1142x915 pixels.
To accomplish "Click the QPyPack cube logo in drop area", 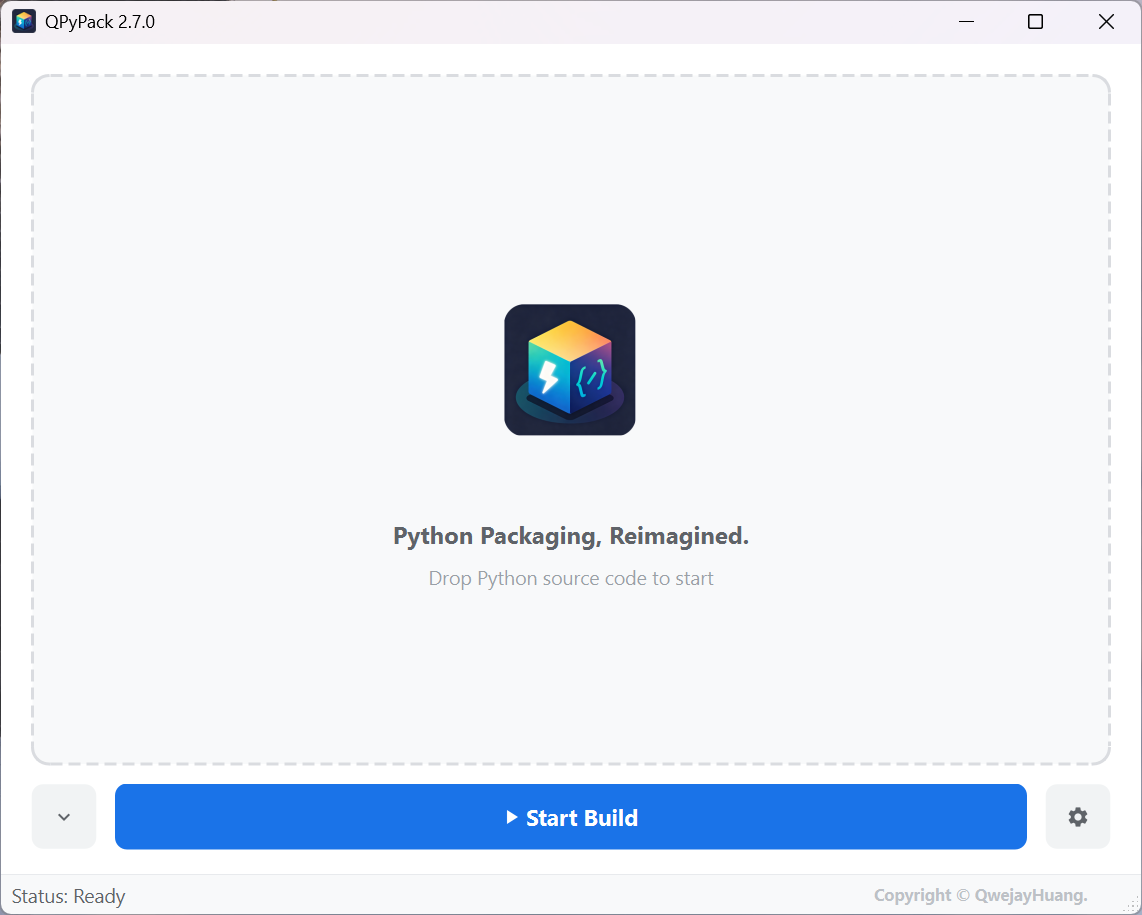I will (570, 370).
